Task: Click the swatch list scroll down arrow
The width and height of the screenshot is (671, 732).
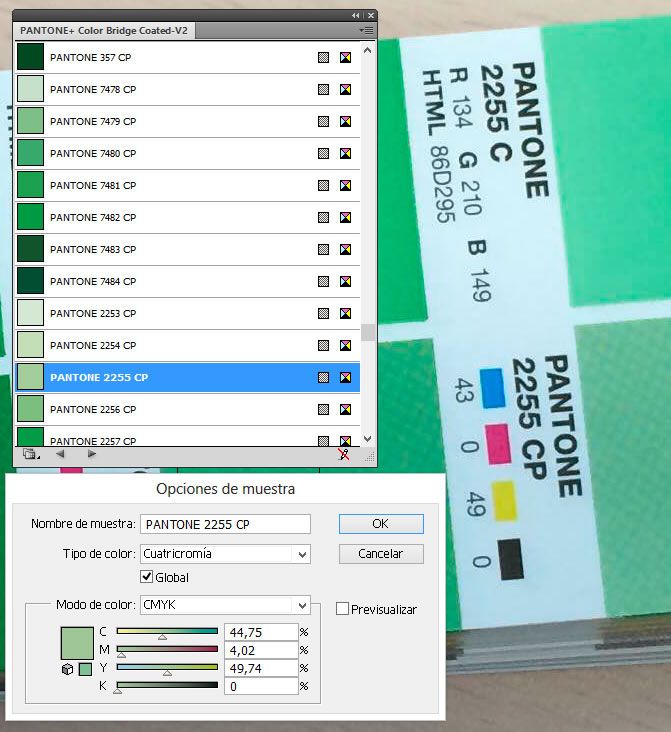Action: point(367,438)
